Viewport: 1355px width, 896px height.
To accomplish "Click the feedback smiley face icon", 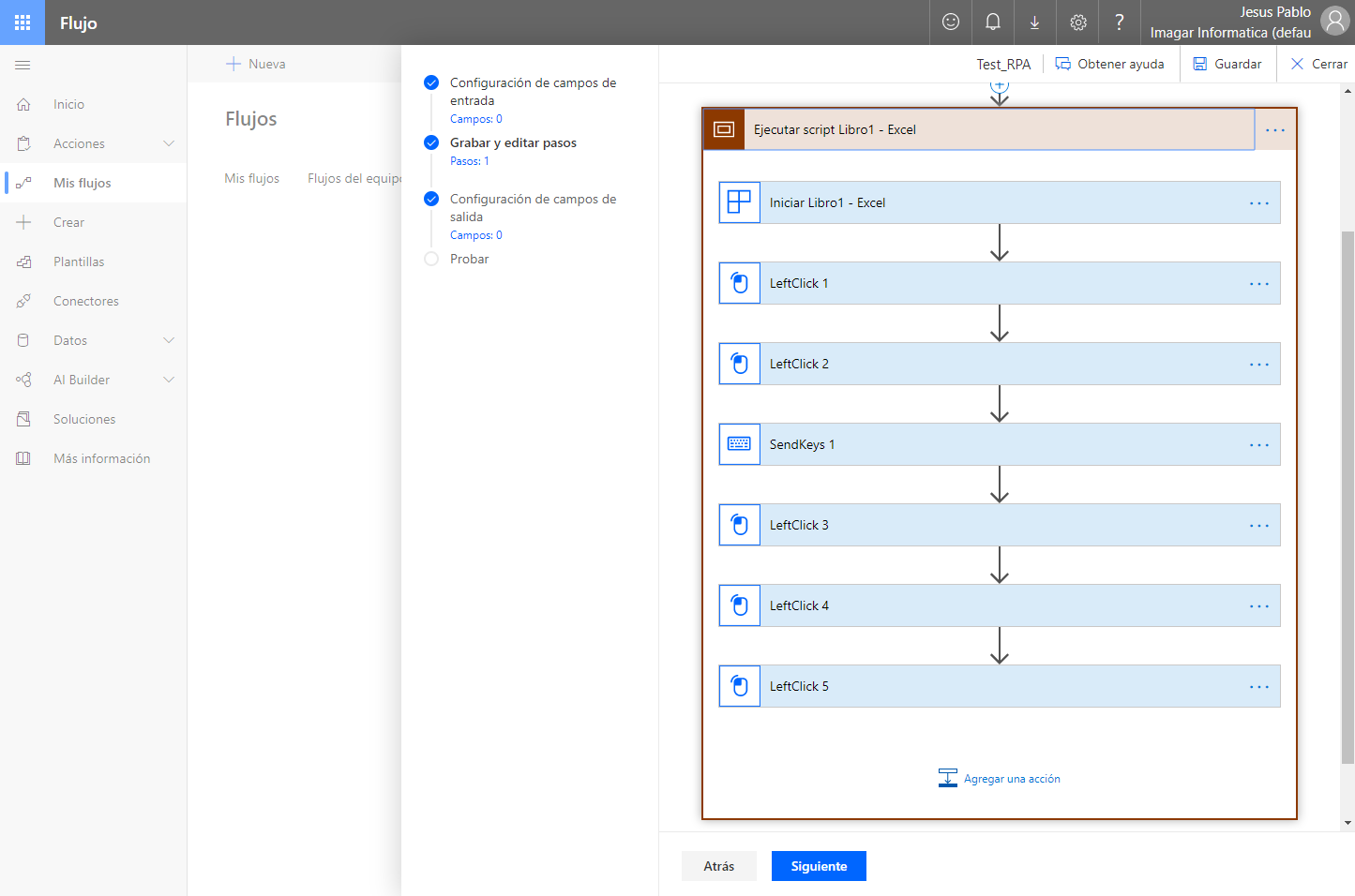I will [x=951, y=22].
